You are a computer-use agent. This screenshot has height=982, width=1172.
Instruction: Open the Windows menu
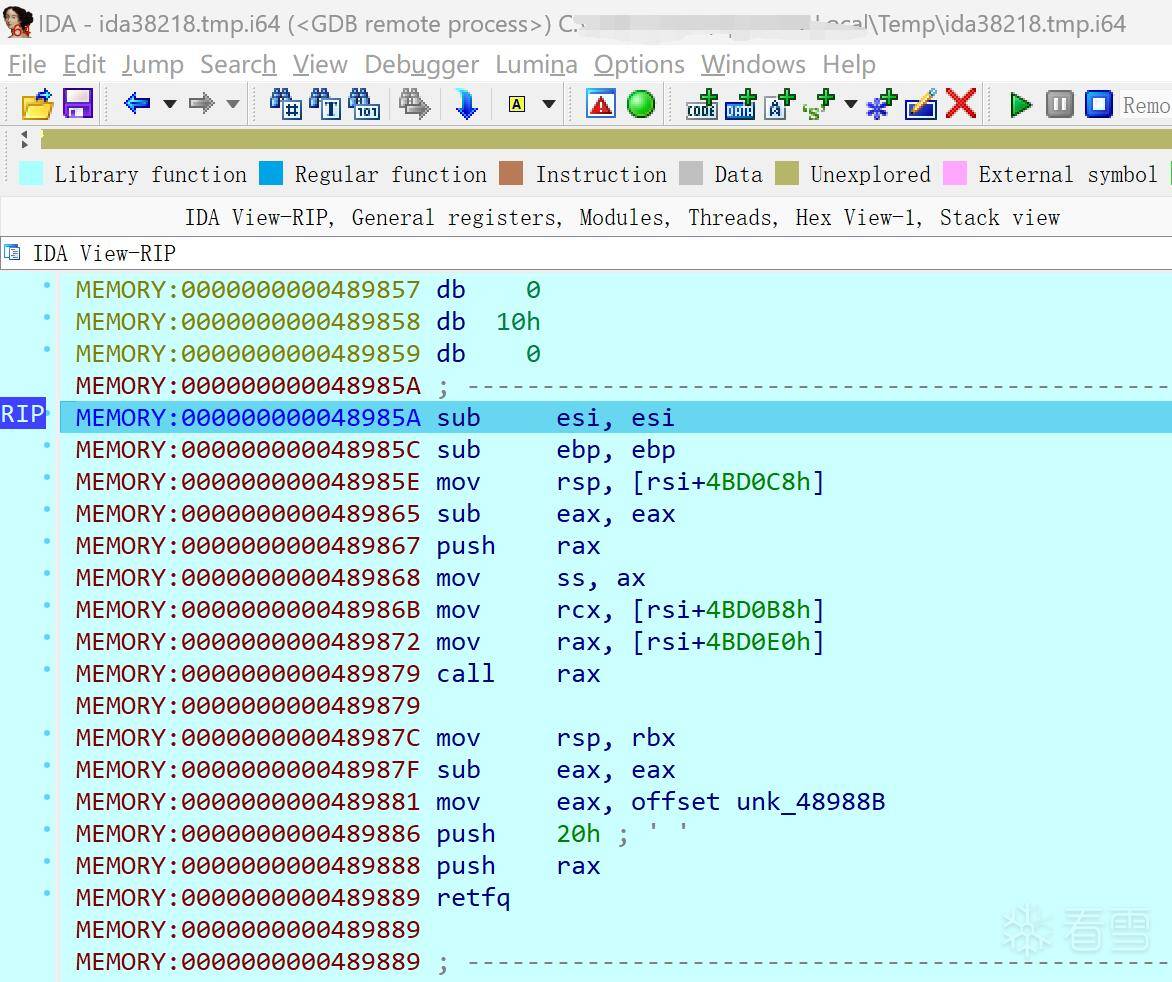coord(753,65)
